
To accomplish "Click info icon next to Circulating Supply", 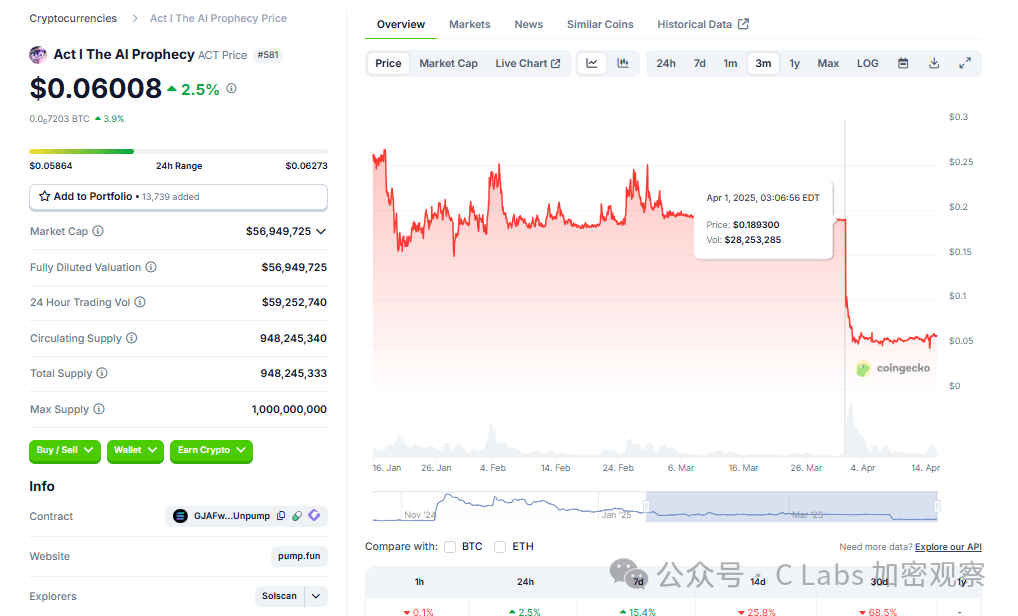I will pos(132,338).
